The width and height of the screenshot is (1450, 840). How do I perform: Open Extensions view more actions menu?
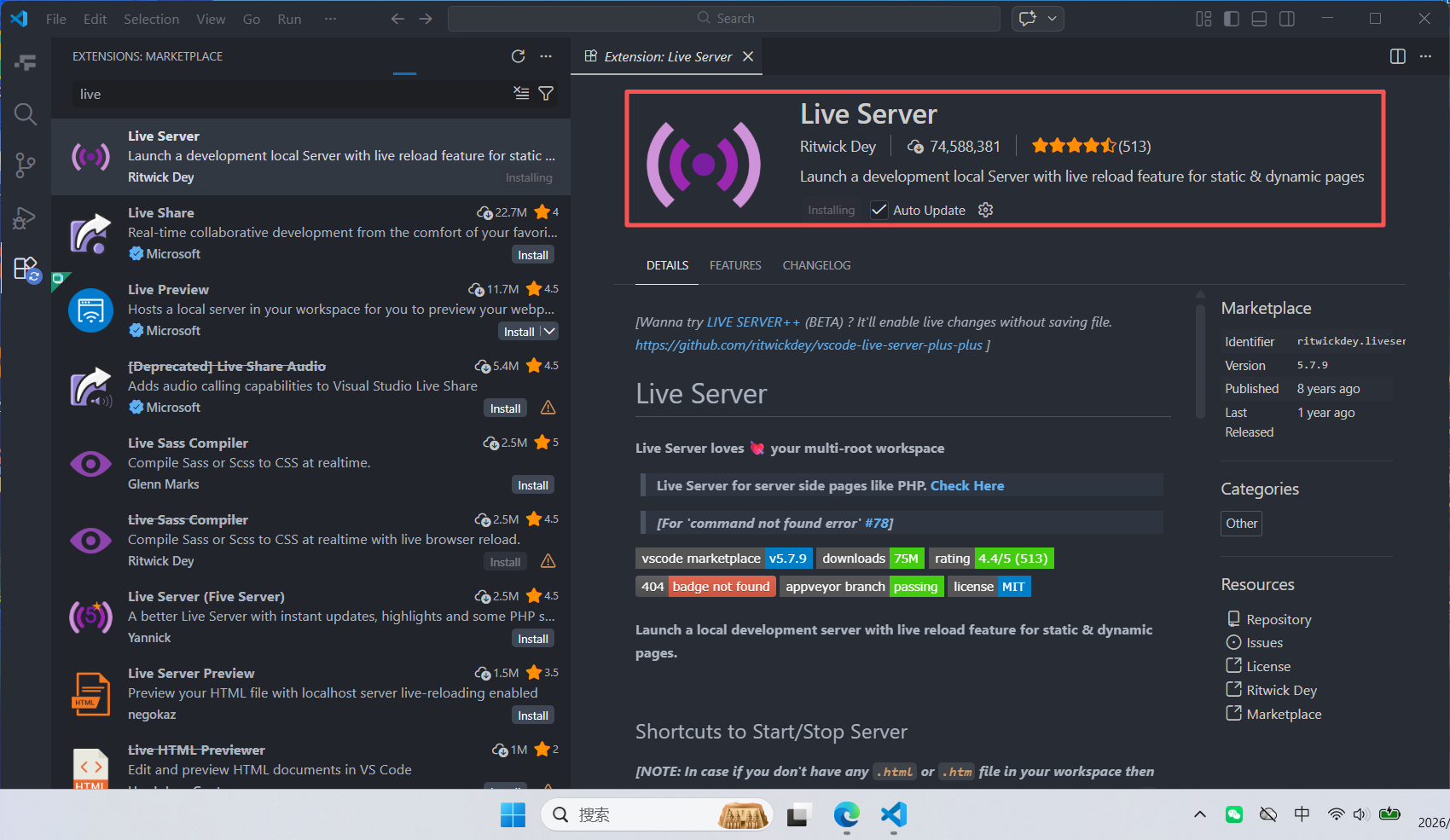[546, 56]
